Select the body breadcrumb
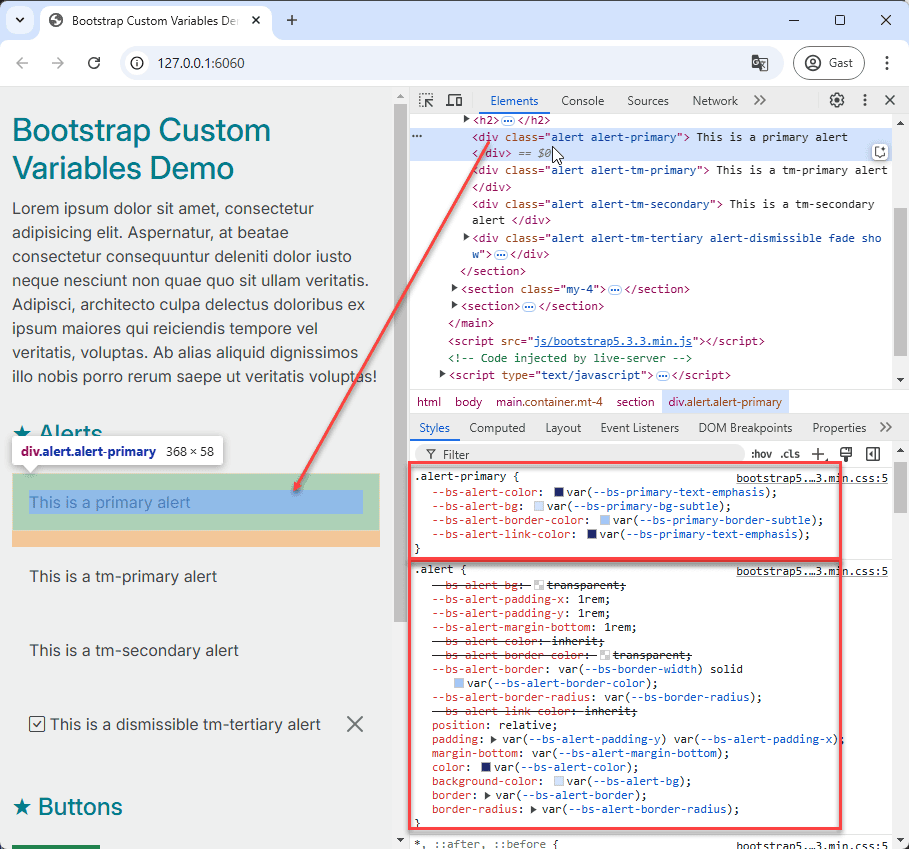 click(x=468, y=402)
